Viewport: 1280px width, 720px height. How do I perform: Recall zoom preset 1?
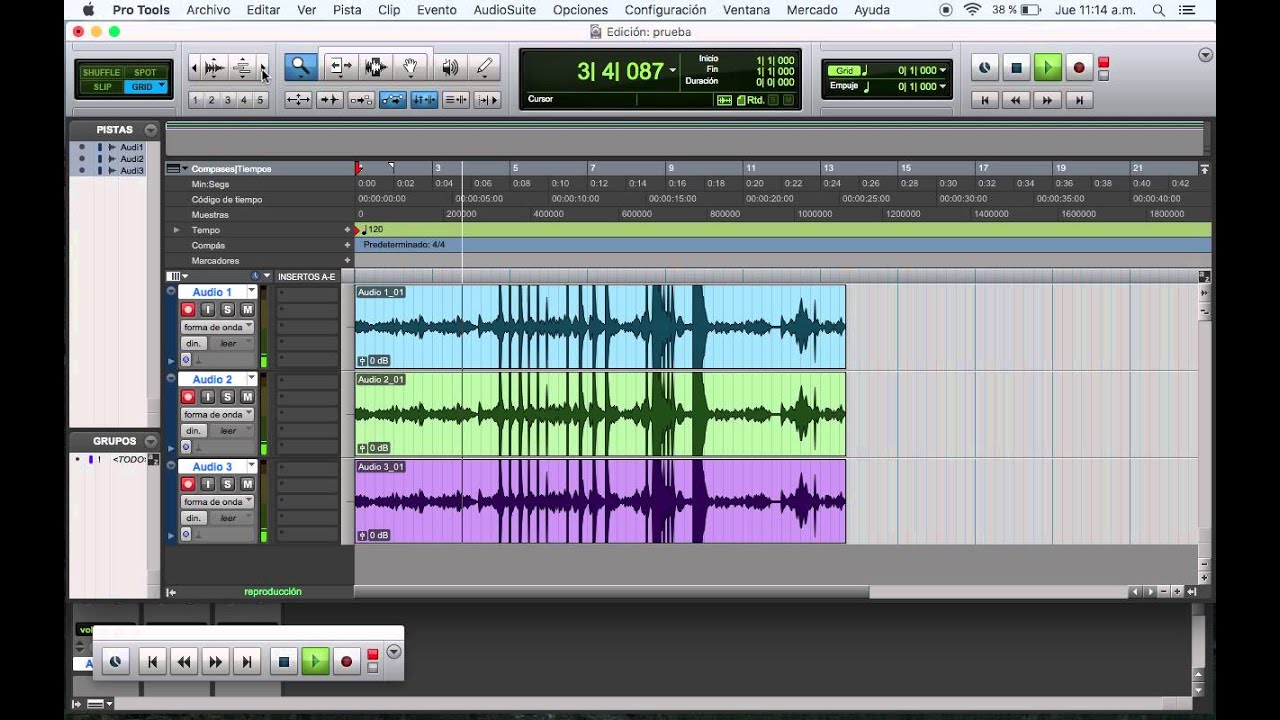click(x=195, y=100)
